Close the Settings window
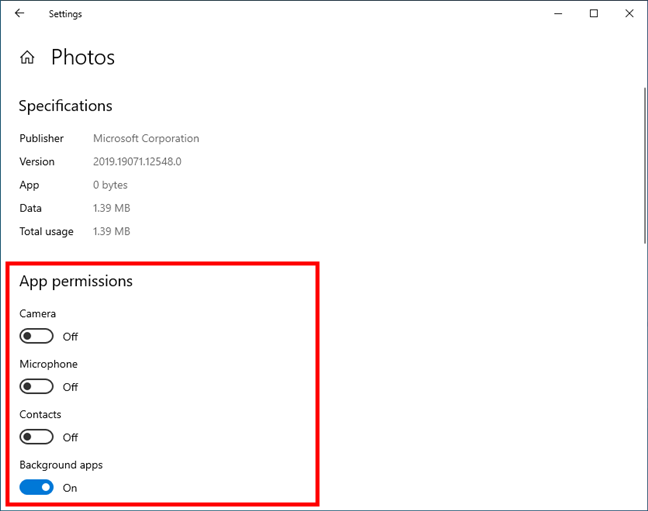Image resolution: width=648 pixels, height=511 pixels. pyautogui.click(x=629, y=14)
